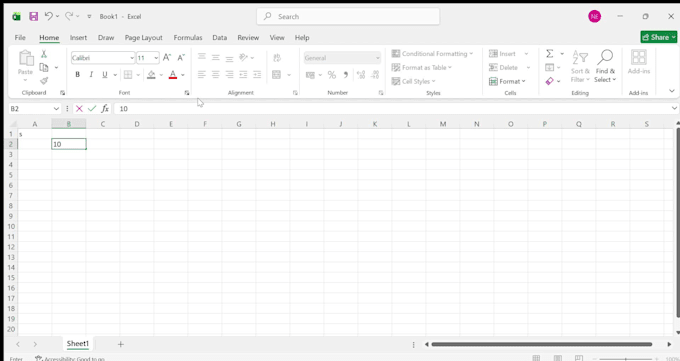Add a new sheet with plus button
This screenshot has width=680, height=361.
[121, 344]
